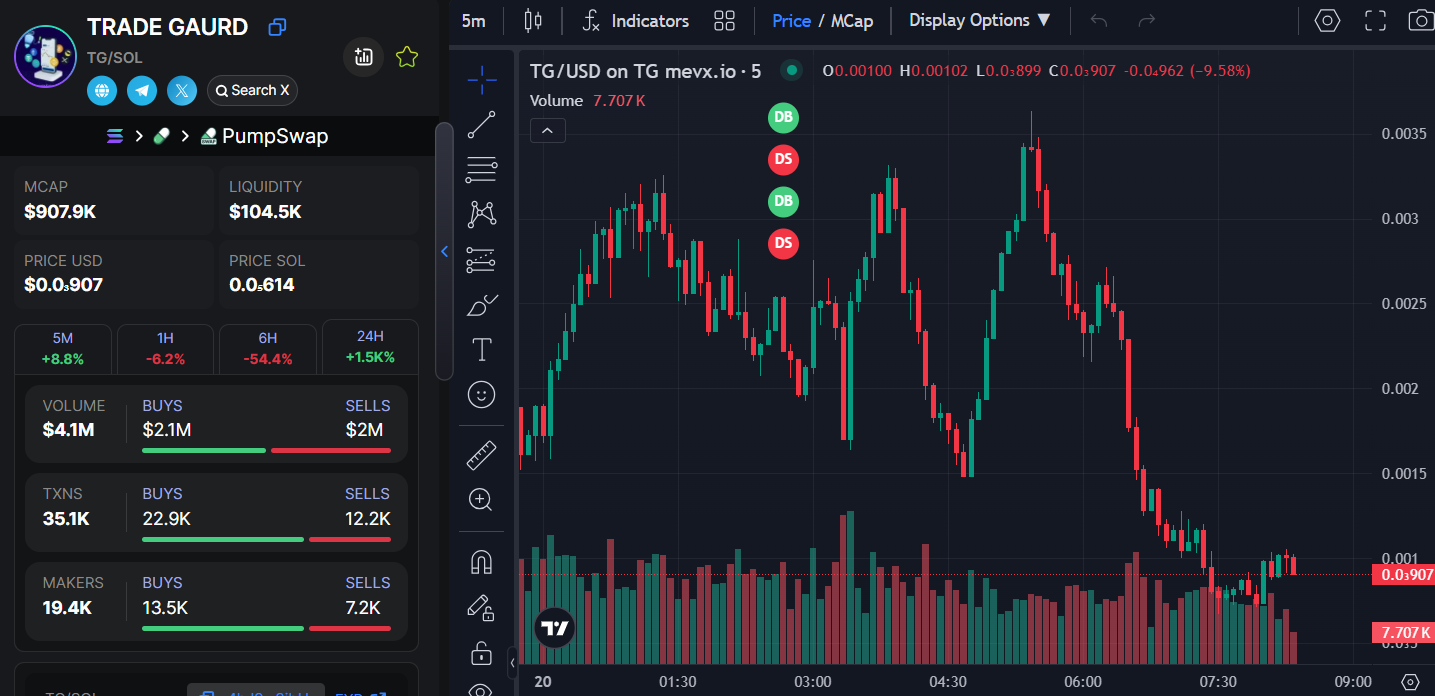Image resolution: width=1435 pixels, height=696 pixels.
Task: Toggle lock all drawing tools
Action: (481, 654)
